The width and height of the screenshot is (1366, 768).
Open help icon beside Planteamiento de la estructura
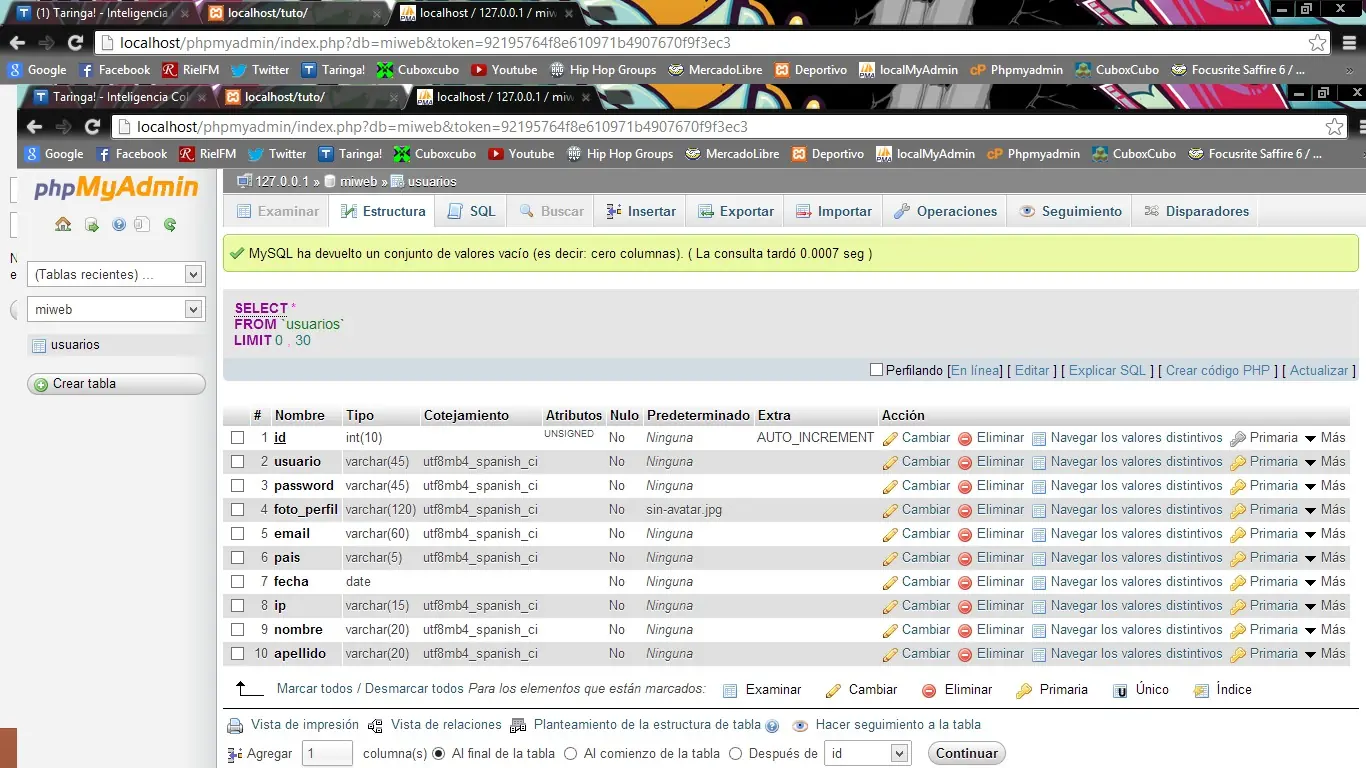772,726
